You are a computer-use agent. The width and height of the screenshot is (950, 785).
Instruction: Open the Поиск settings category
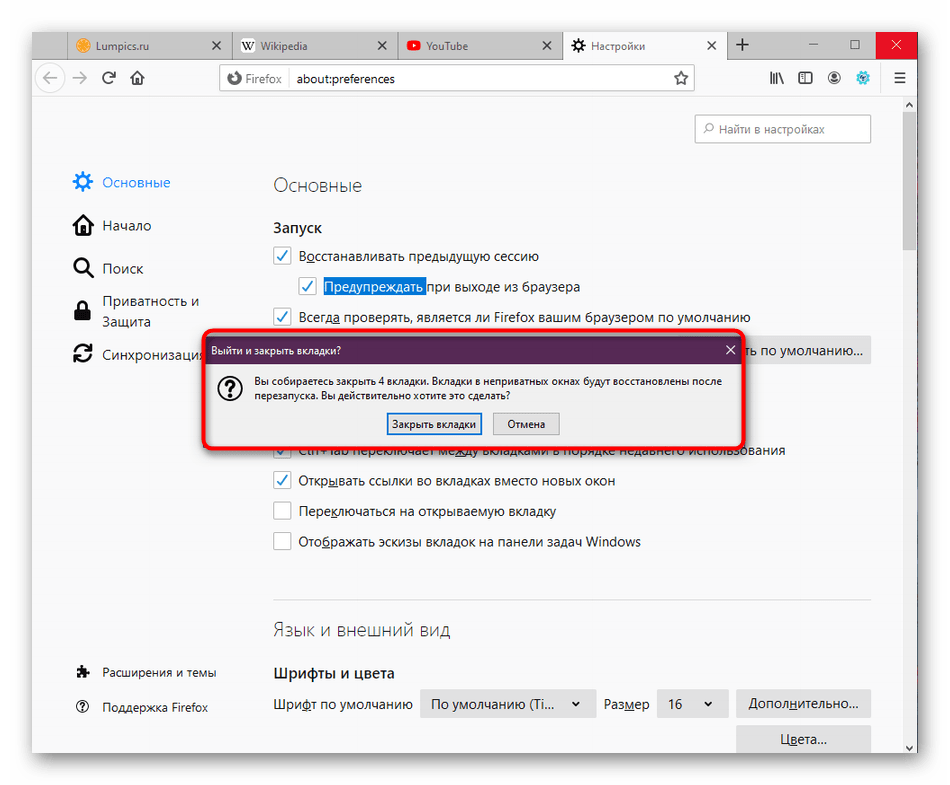pos(108,268)
